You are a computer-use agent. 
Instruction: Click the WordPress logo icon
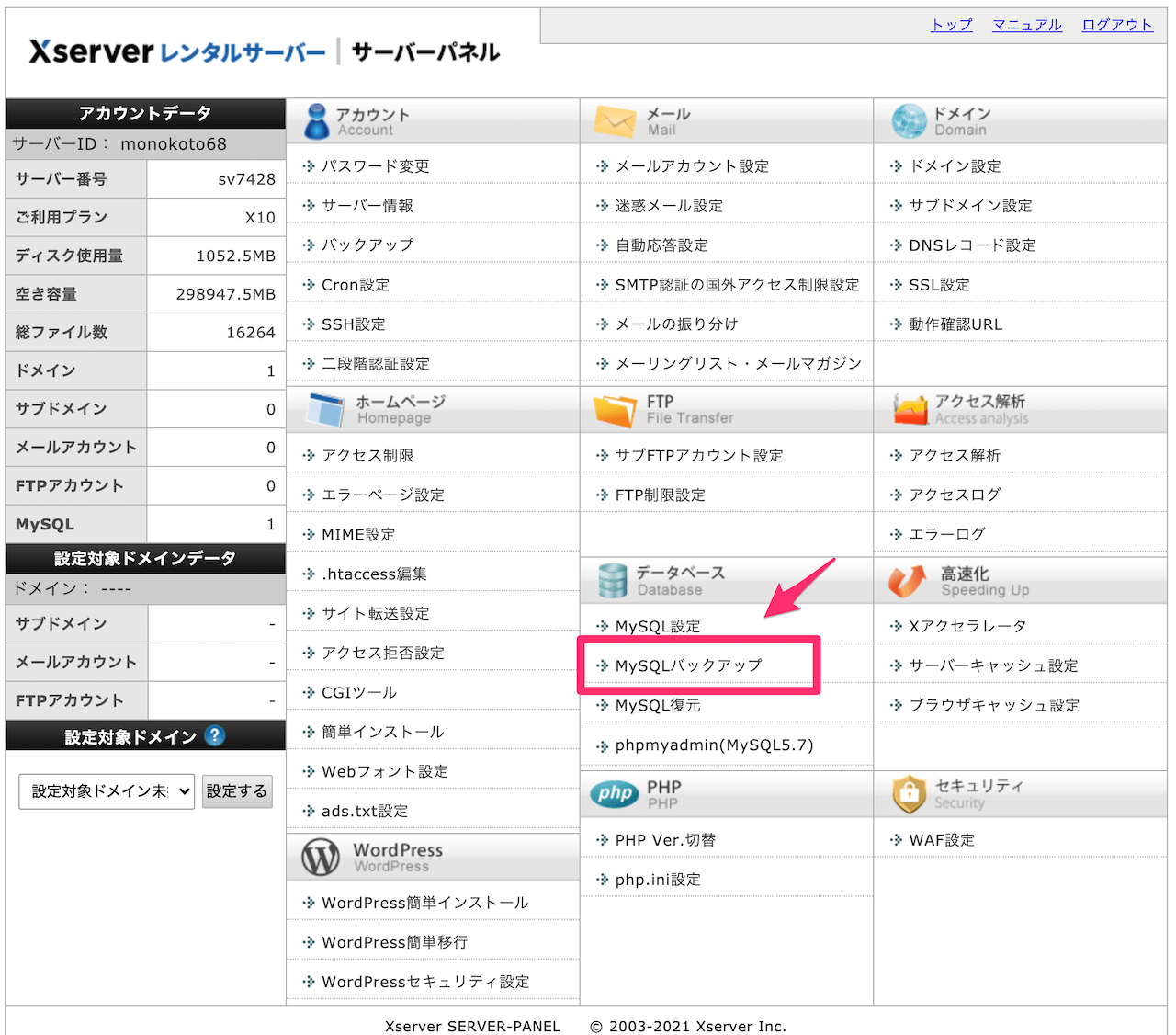point(321,858)
